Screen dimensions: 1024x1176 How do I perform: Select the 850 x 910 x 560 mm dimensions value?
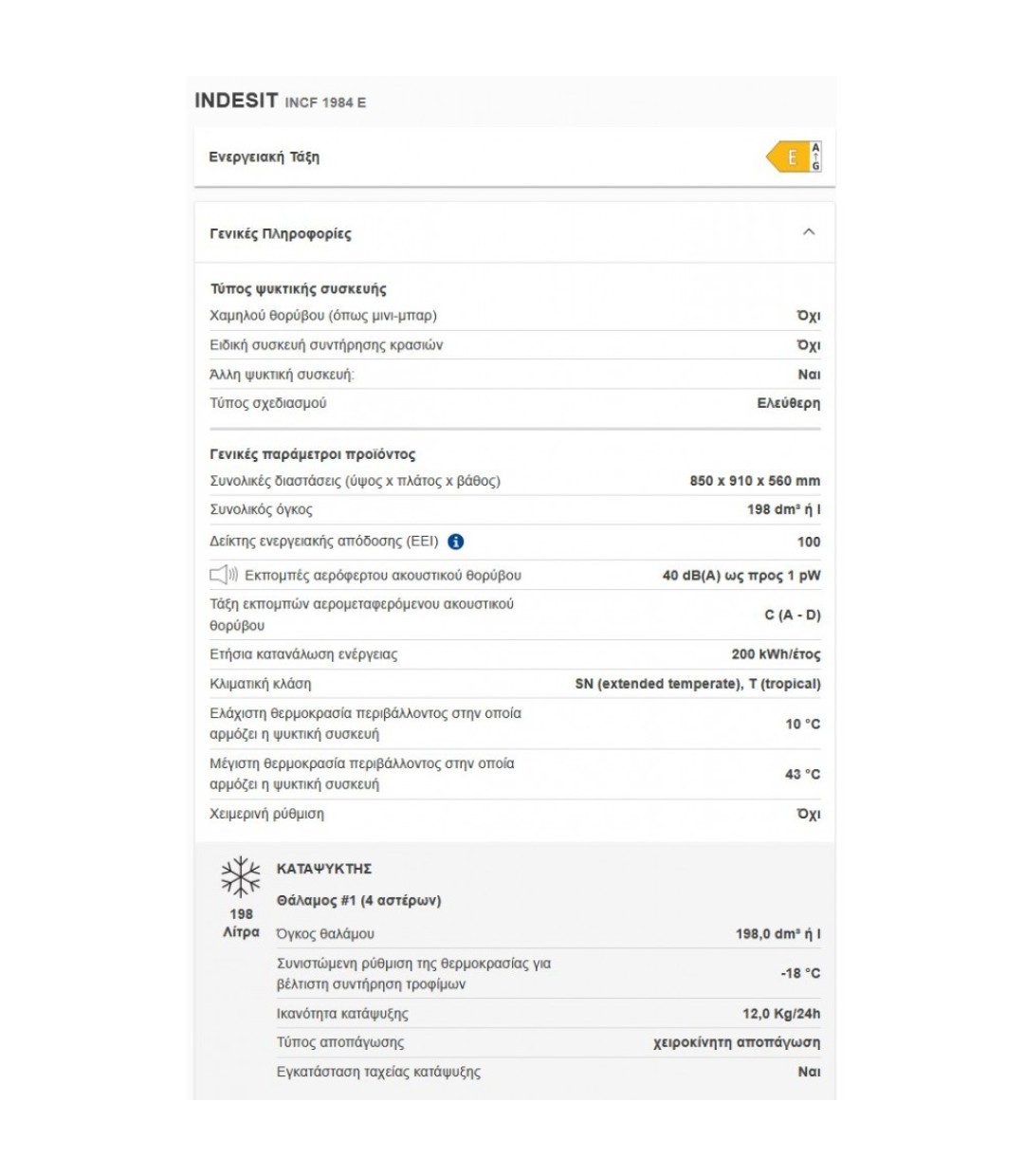(754, 481)
